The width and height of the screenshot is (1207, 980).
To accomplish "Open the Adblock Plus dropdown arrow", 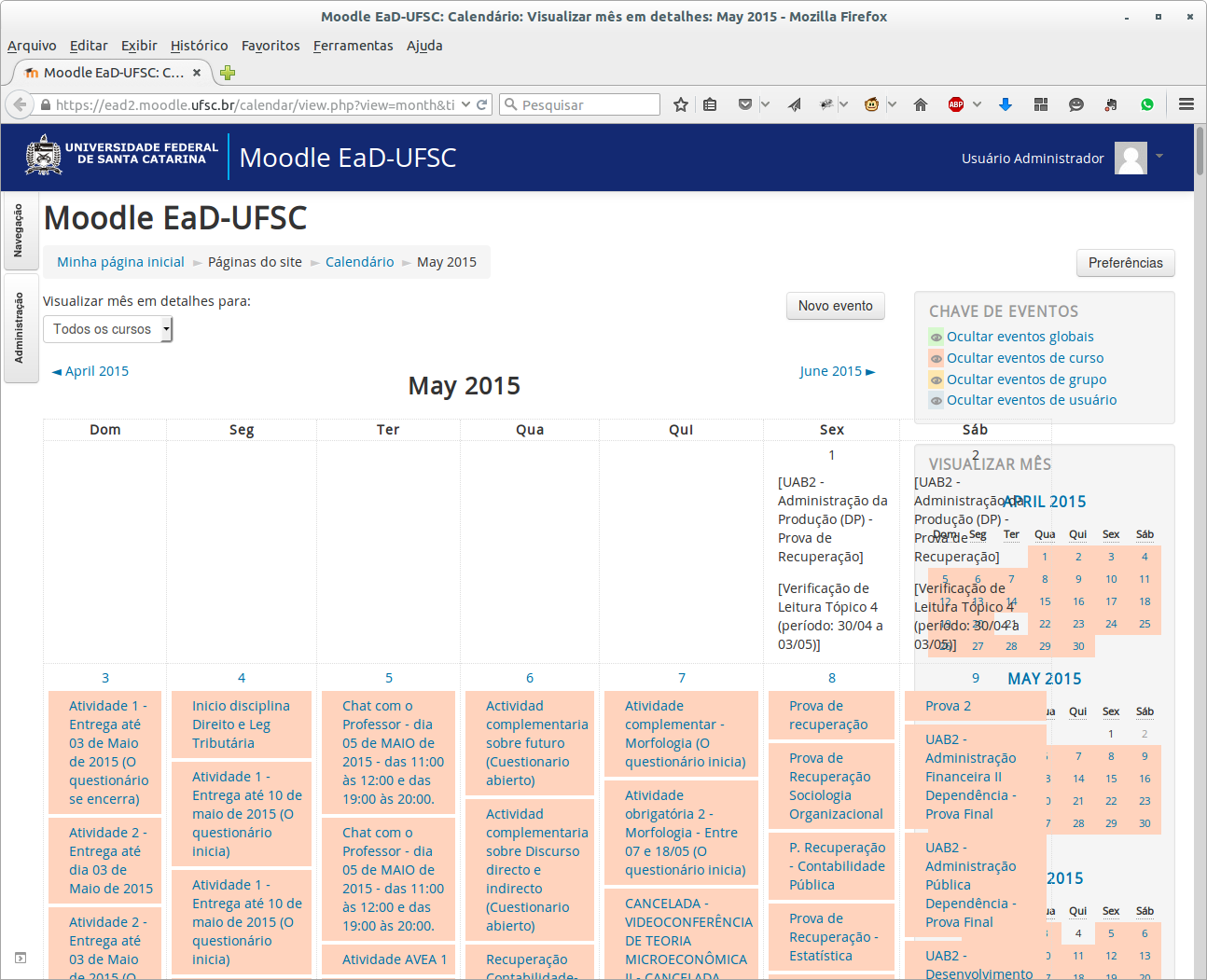I will point(977,104).
